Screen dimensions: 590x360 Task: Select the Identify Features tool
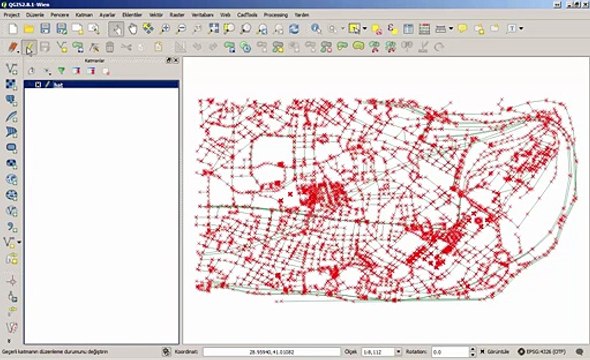[316, 29]
